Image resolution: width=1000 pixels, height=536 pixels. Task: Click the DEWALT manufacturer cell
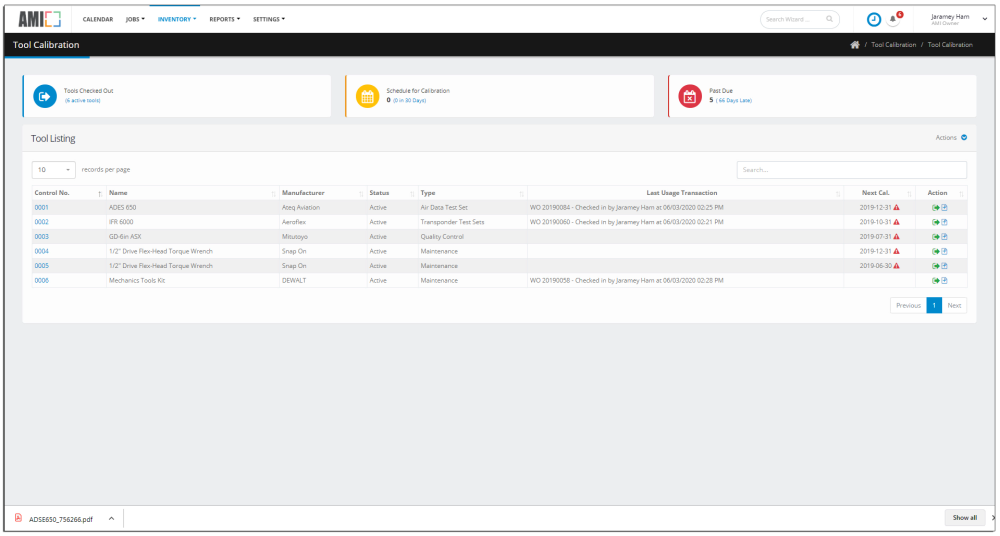click(323, 281)
